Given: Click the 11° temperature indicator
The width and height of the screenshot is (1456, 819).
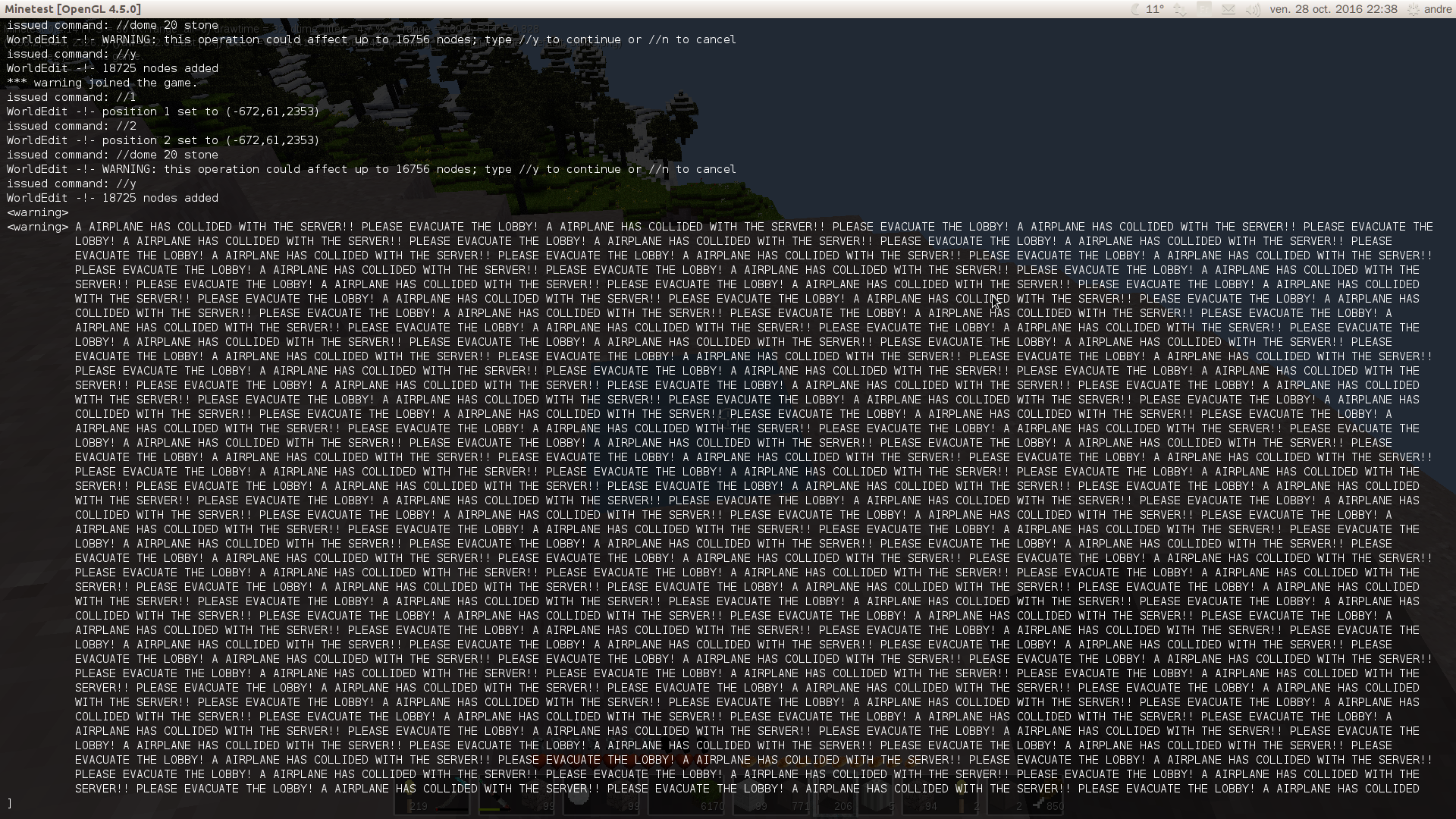Looking at the screenshot, I should tap(1155, 9).
